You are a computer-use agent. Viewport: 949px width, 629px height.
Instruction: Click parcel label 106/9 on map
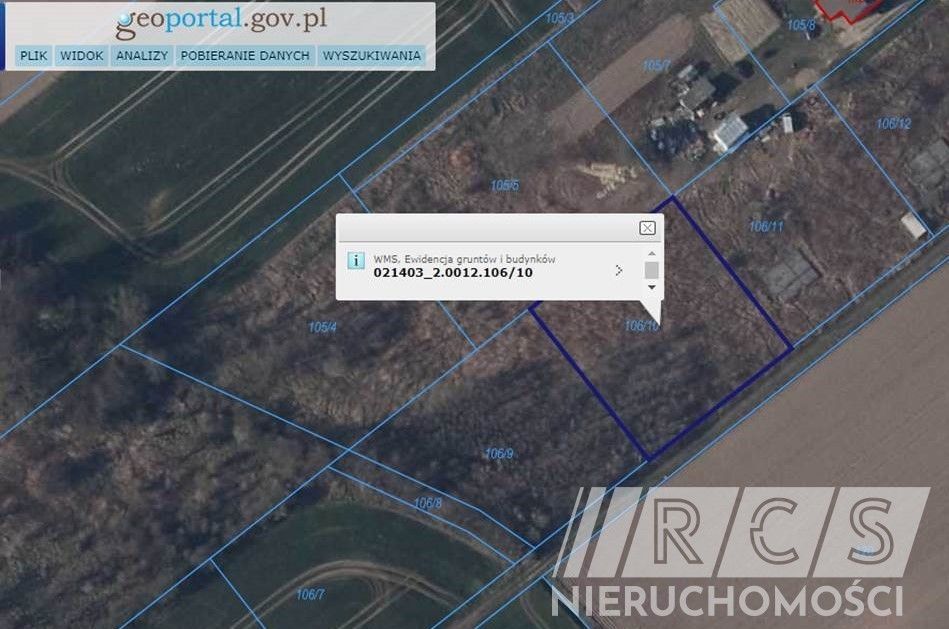[499, 453]
